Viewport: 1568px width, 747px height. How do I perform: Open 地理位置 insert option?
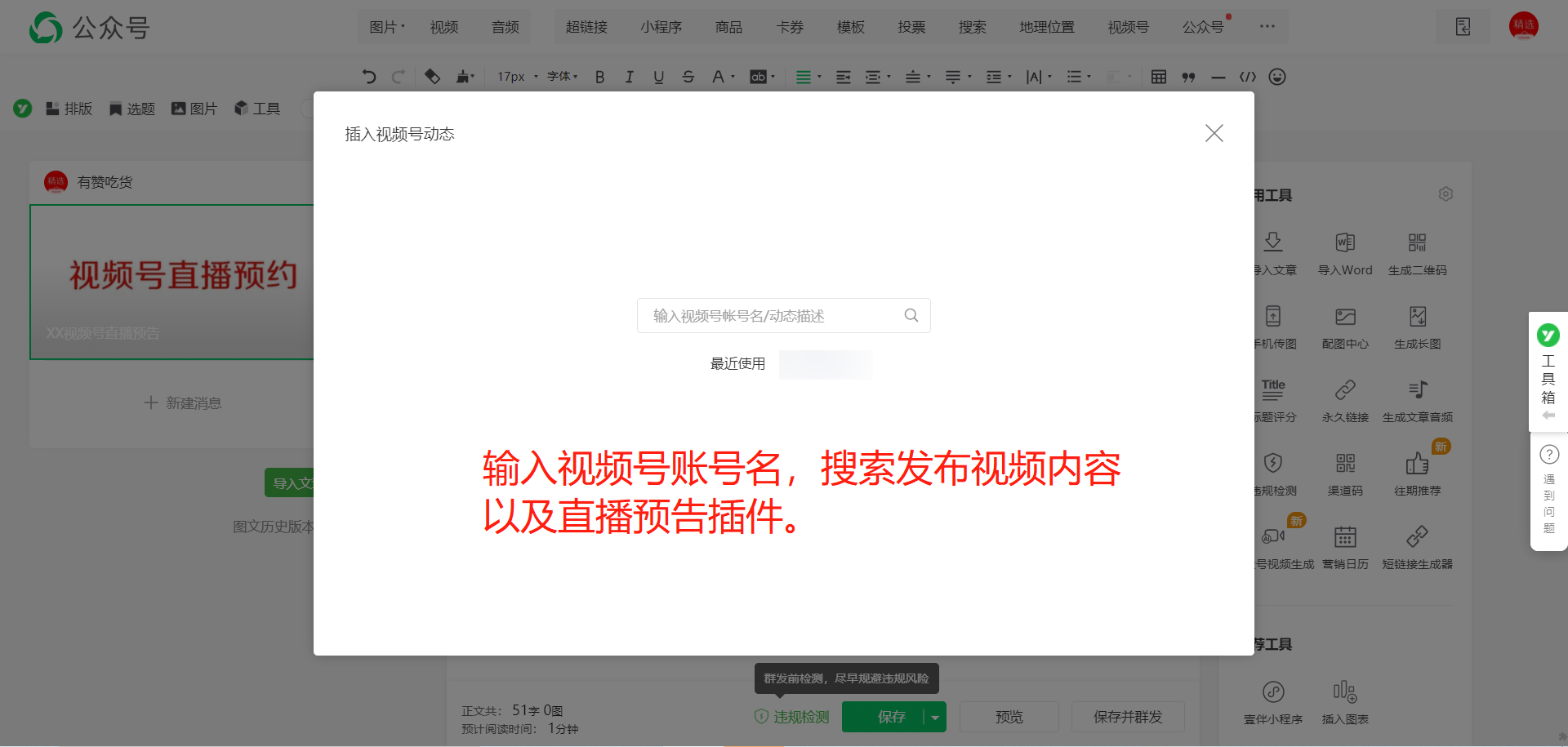[x=1047, y=27]
